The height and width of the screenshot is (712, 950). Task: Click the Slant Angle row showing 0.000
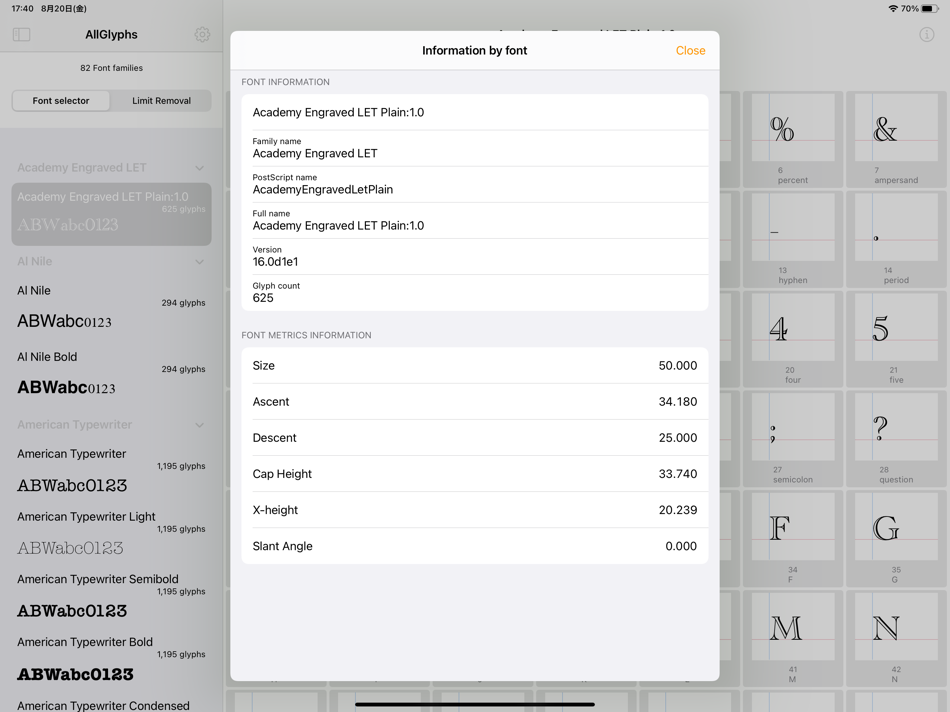(x=475, y=546)
